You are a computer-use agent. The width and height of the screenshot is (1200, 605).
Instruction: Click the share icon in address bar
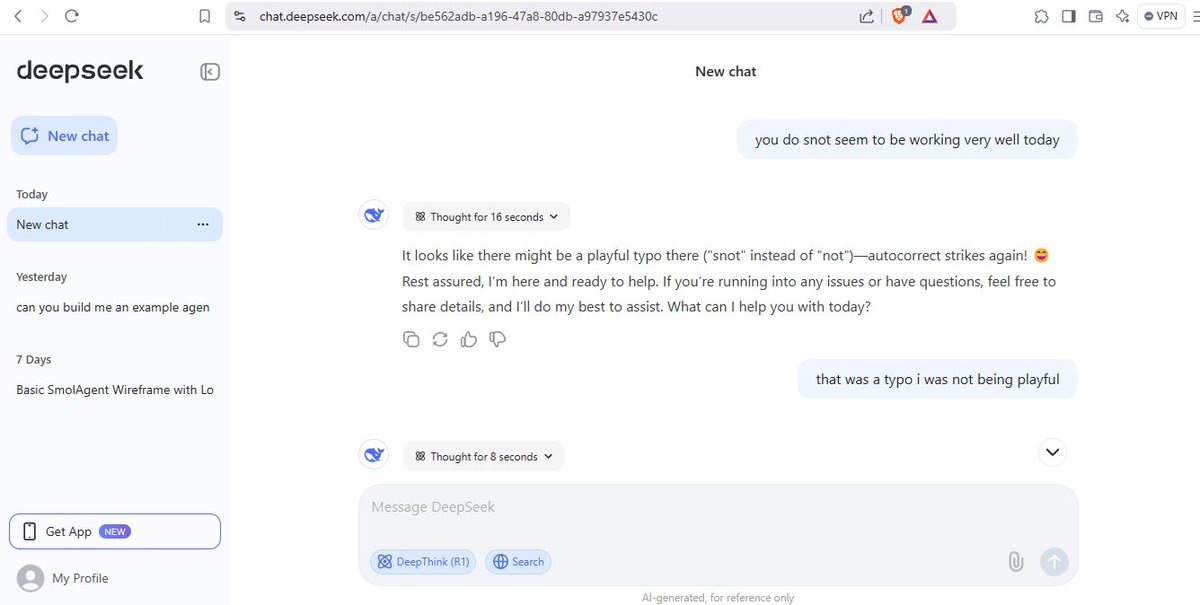coord(867,16)
